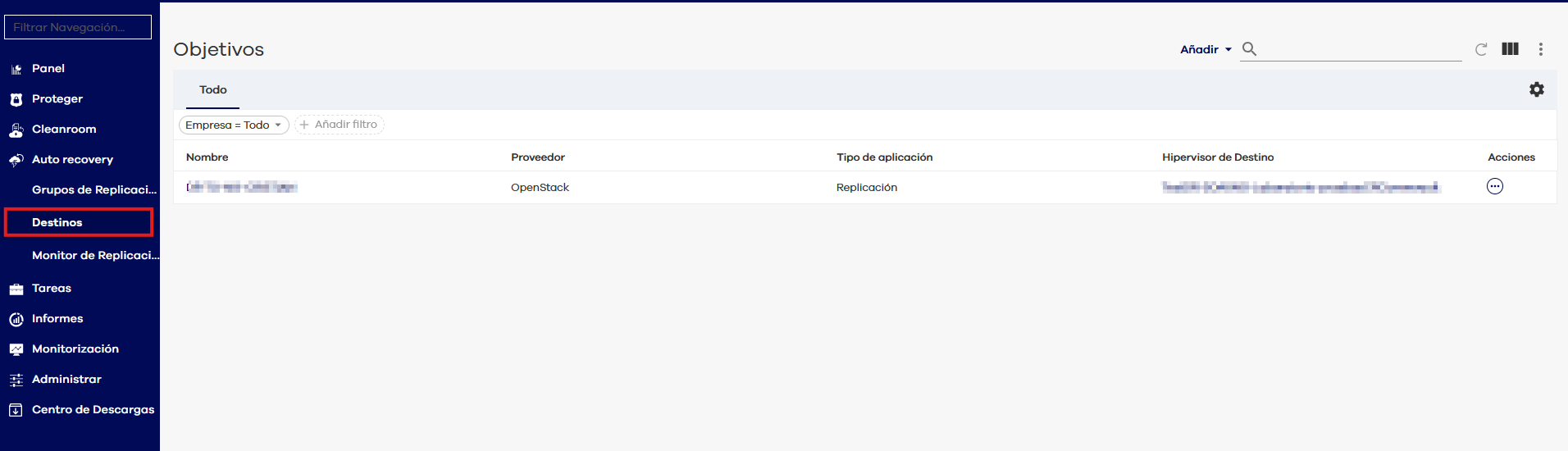Viewport: 1568px width, 451px height.
Task: Click the magnifying glass search icon
Action: pyautogui.click(x=1249, y=49)
